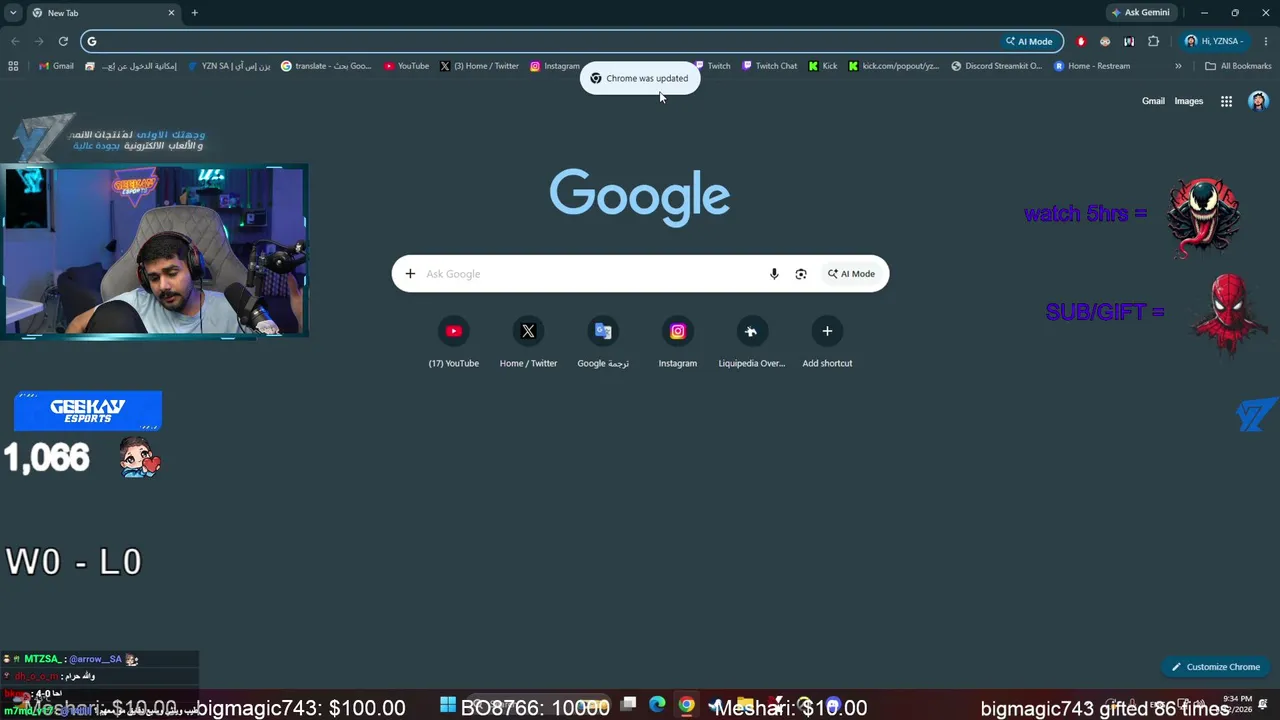Close the New Tab tab

171,13
